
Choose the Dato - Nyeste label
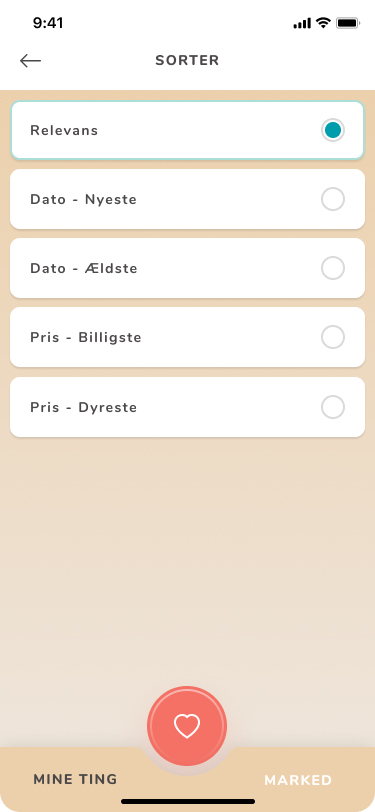[83, 199]
